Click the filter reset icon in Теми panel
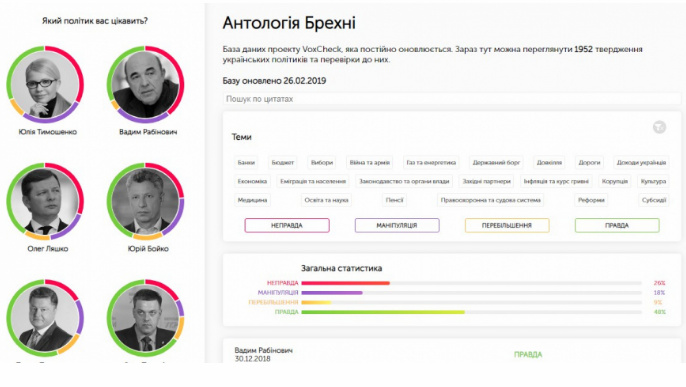Screen dimensions: 686x387 click(x=659, y=127)
